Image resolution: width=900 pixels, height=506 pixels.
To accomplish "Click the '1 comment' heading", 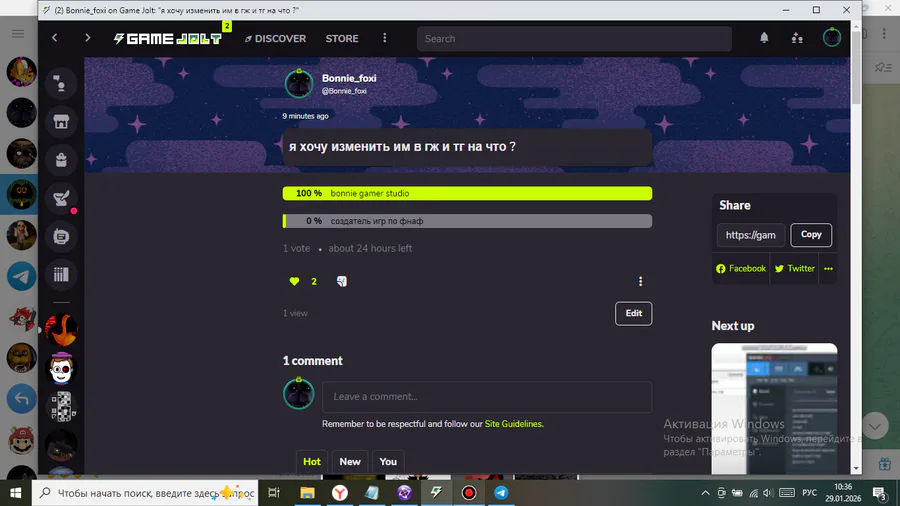I will 312,361.
